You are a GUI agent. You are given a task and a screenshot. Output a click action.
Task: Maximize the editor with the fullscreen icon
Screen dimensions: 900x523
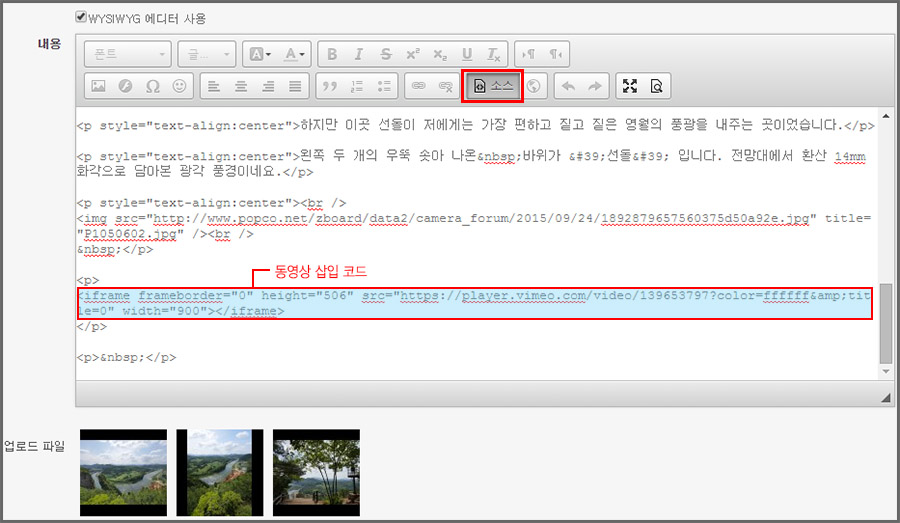point(629,86)
